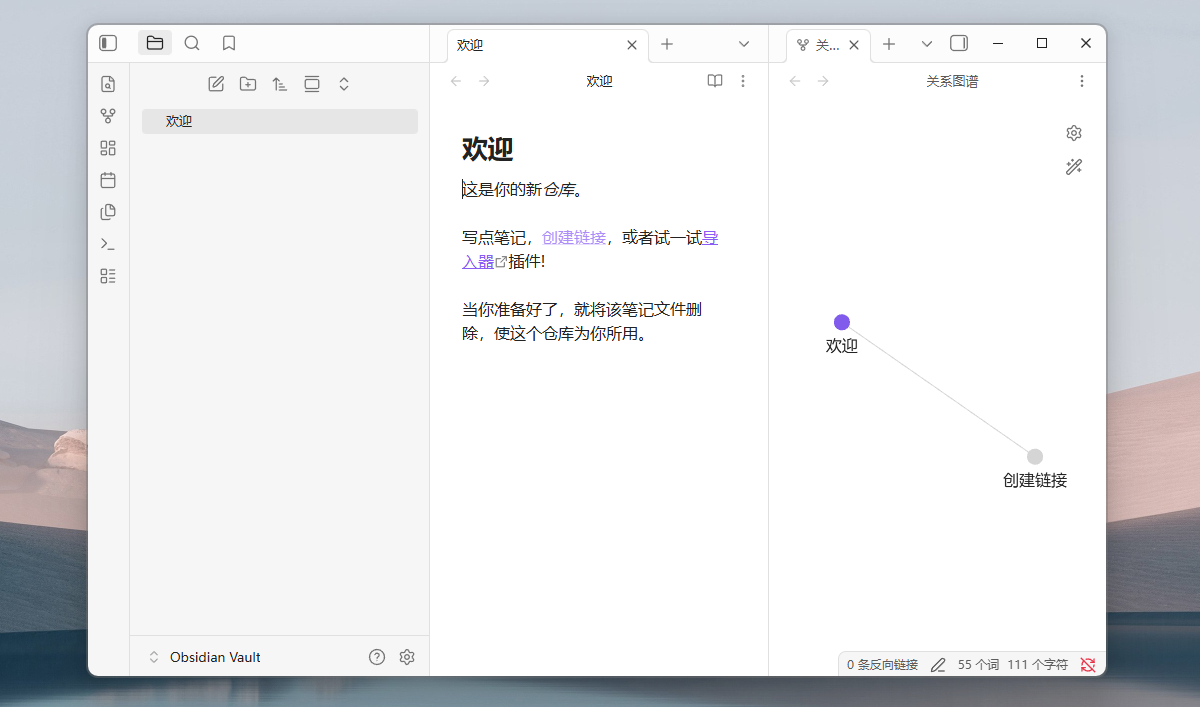Open tab list chevron in middle pane
The height and width of the screenshot is (707, 1200).
click(744, 44)
